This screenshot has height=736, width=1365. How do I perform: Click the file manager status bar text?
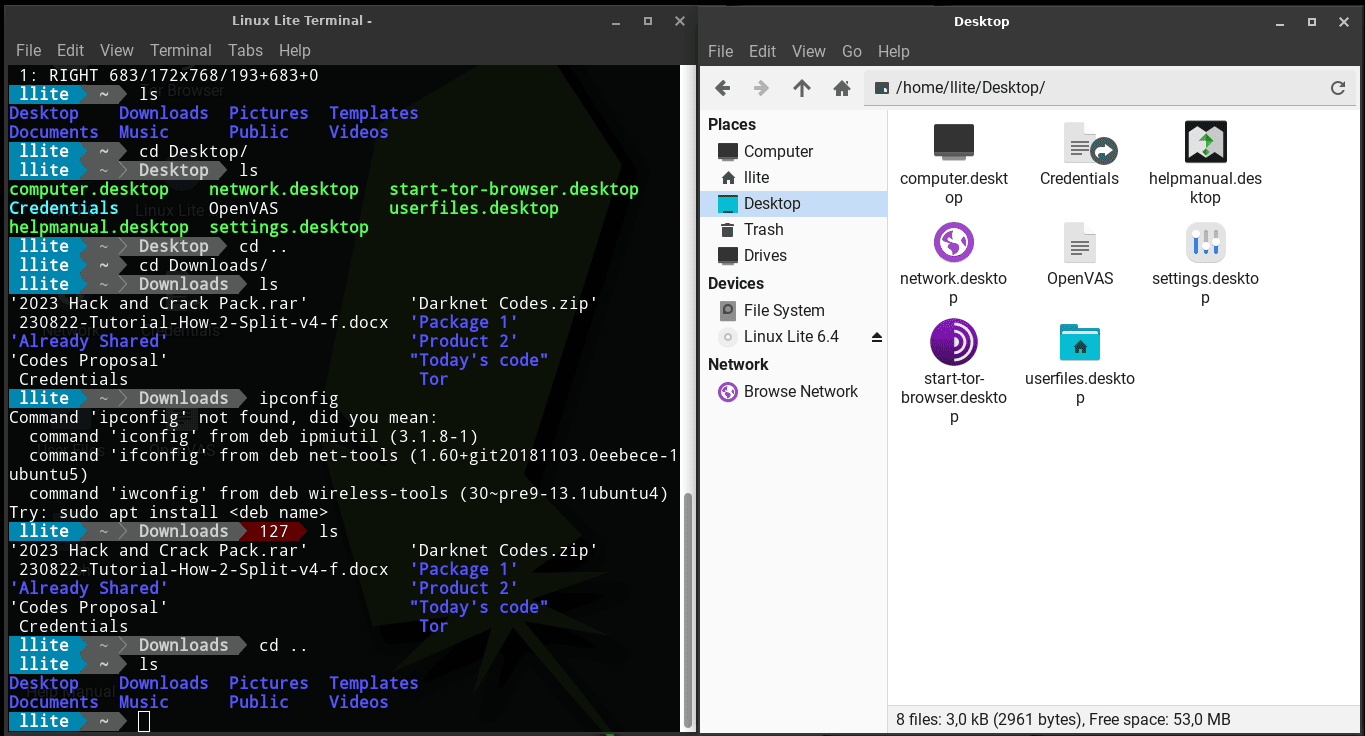[1063, 719]
